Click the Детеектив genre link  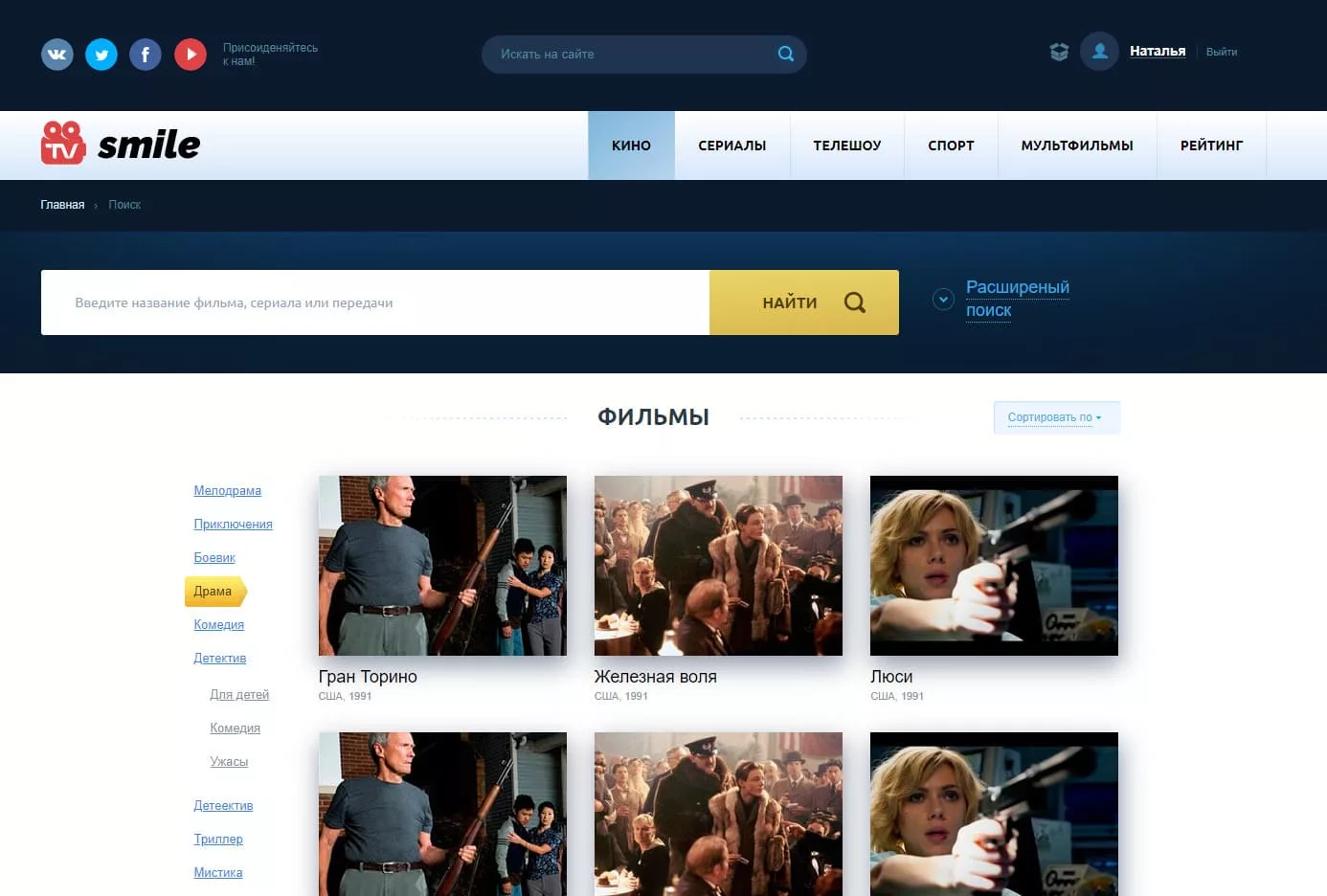click(223, 806)
